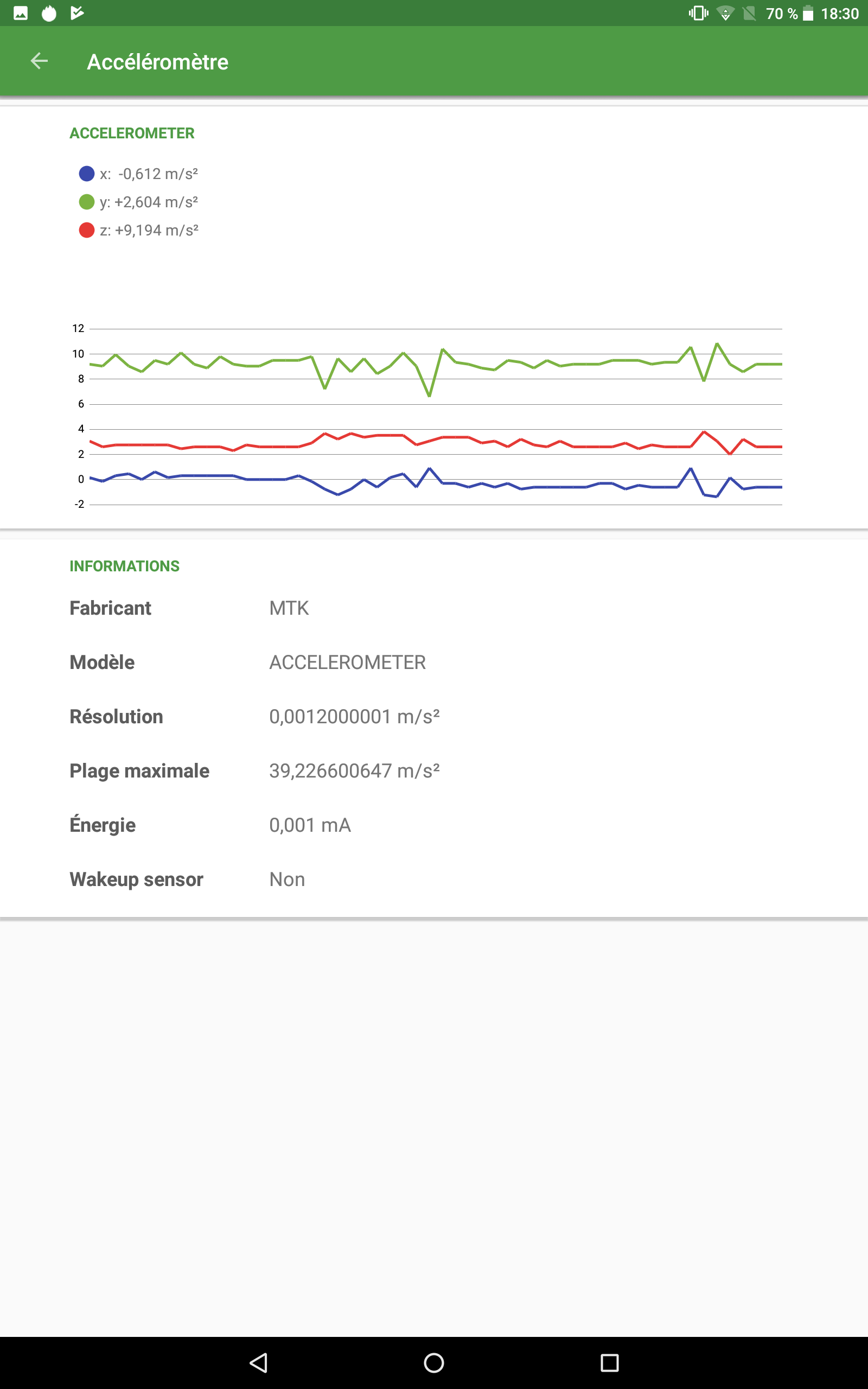This screenshot has height=1389, width=868.
Task: Tap the Wakeup sensor Non value
Action: (287, 880)
